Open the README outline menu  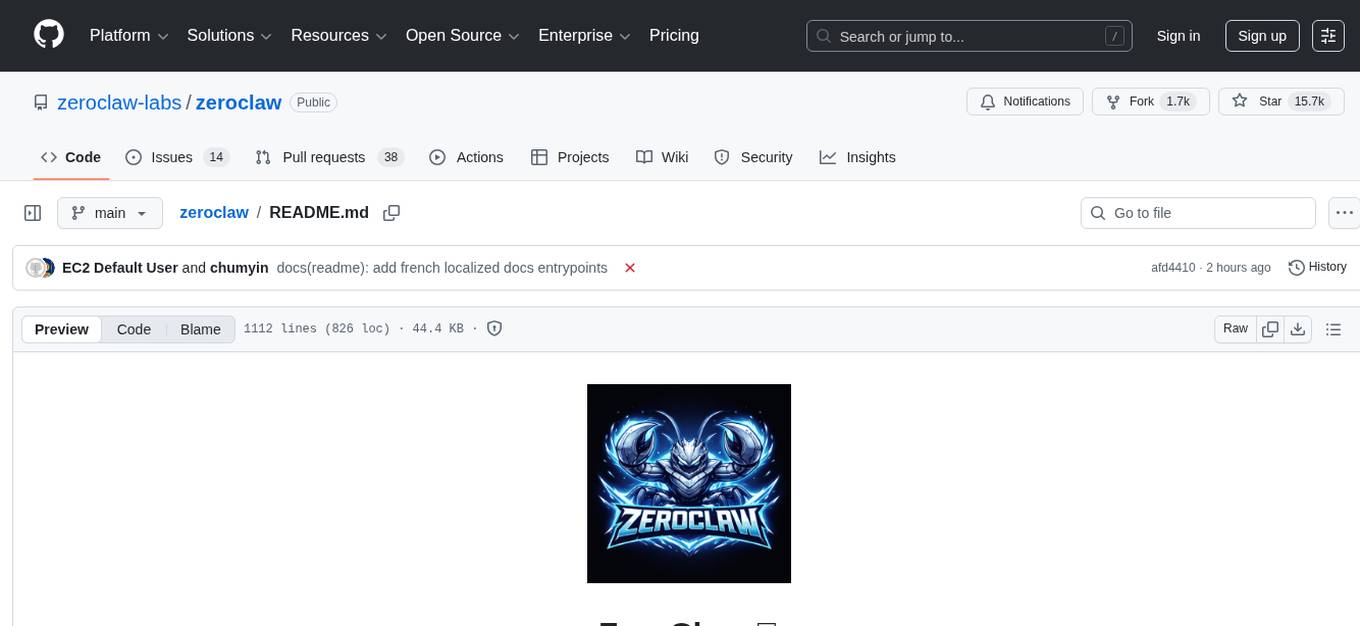[x=1334, y=328]
